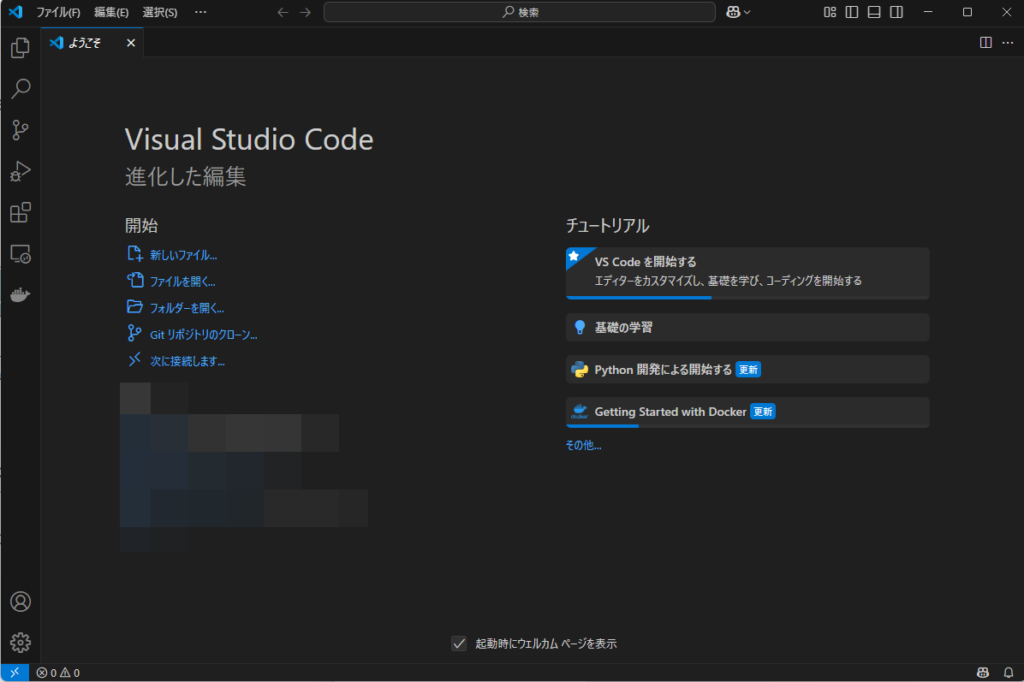Split the editor to the right
Screen dimensions: 1024x682
point(986,42)
